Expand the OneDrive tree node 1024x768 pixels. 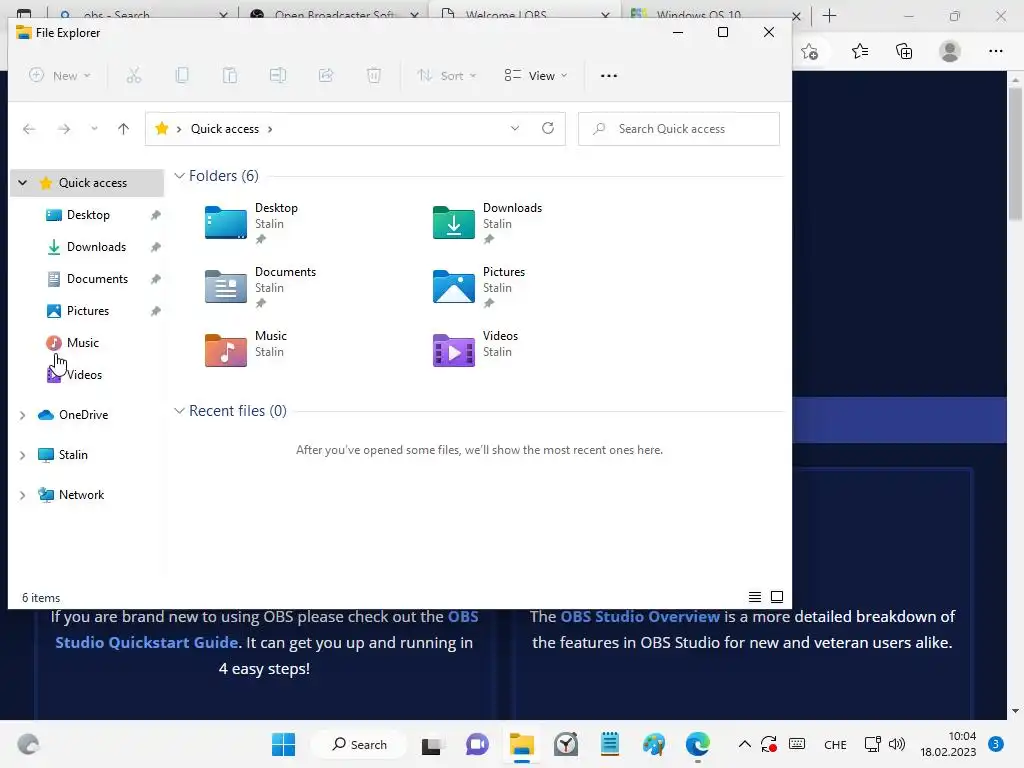pyautogui.click(x=23, y=415)
